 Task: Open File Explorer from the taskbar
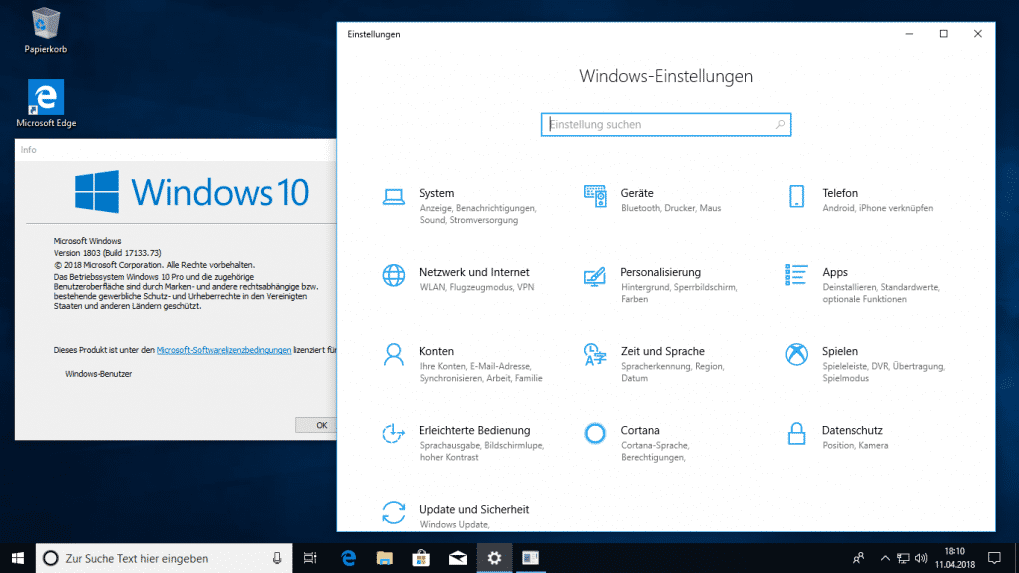[x=385, y=558]
